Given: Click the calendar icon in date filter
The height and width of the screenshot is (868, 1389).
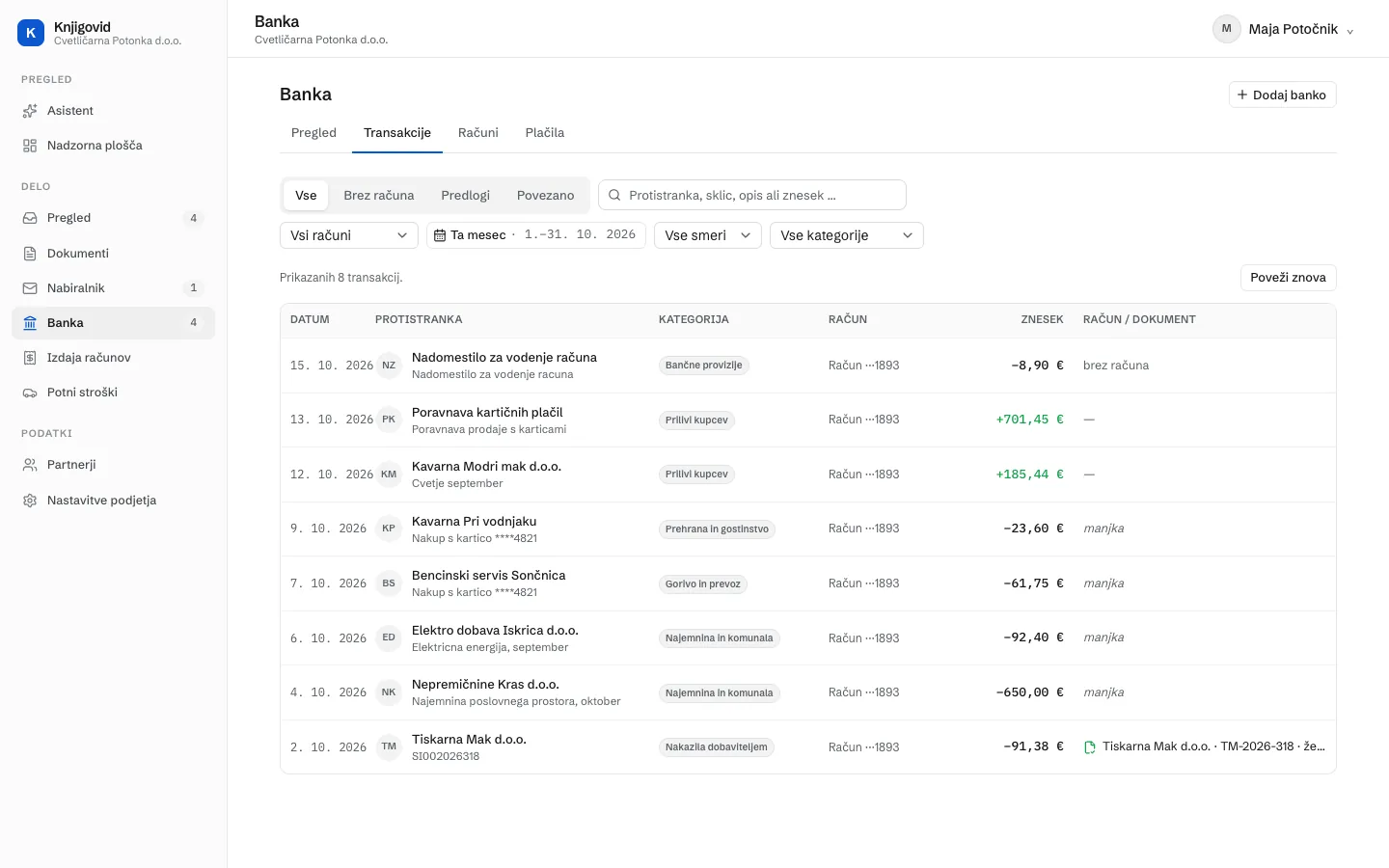Looking at the screenshot, I should [x=440, y=235].
